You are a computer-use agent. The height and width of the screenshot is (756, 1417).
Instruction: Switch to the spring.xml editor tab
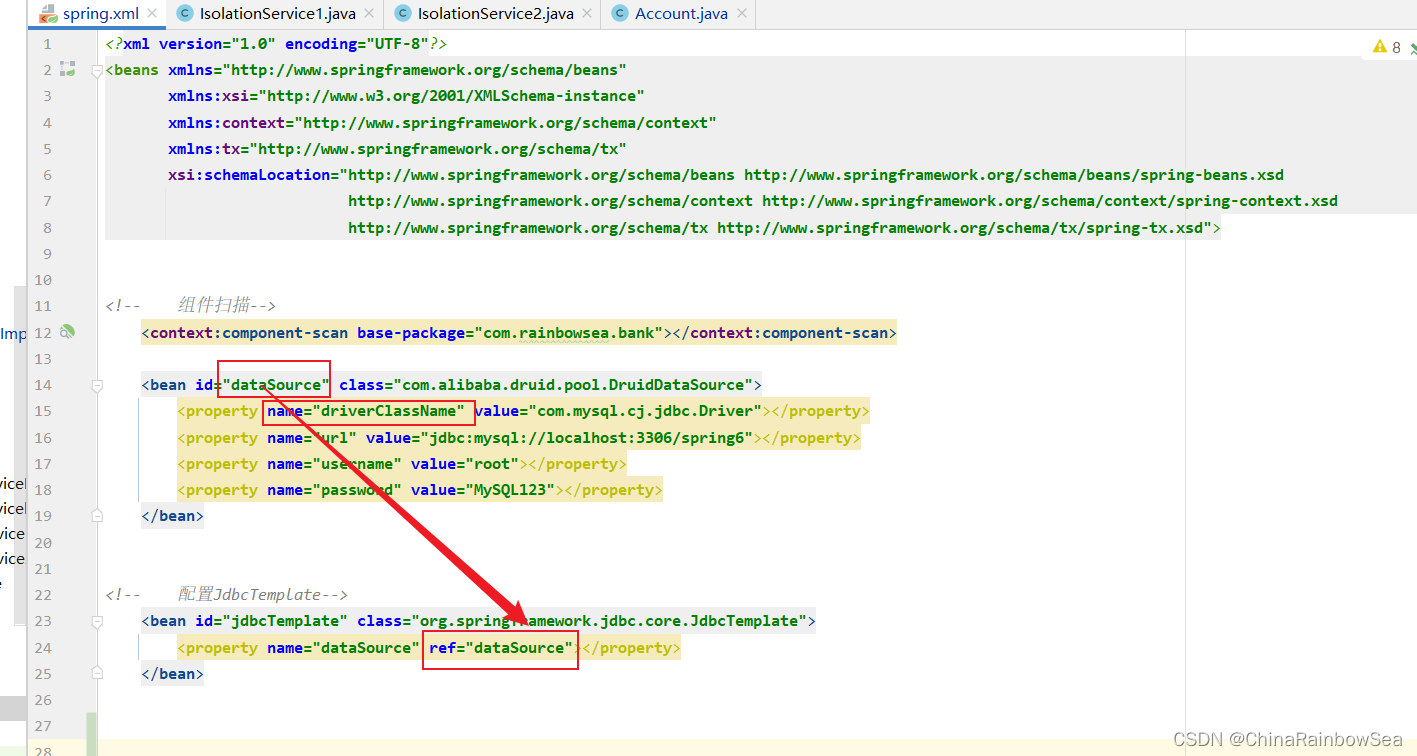(x=95, y=14)
